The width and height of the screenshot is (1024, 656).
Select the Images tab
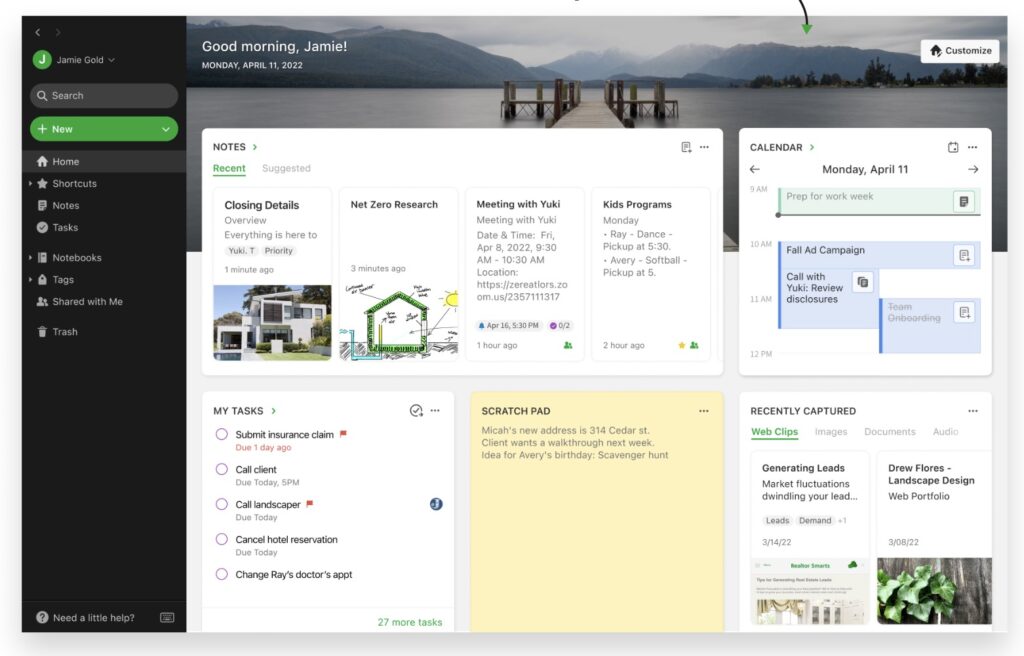(x=831, y=432)
